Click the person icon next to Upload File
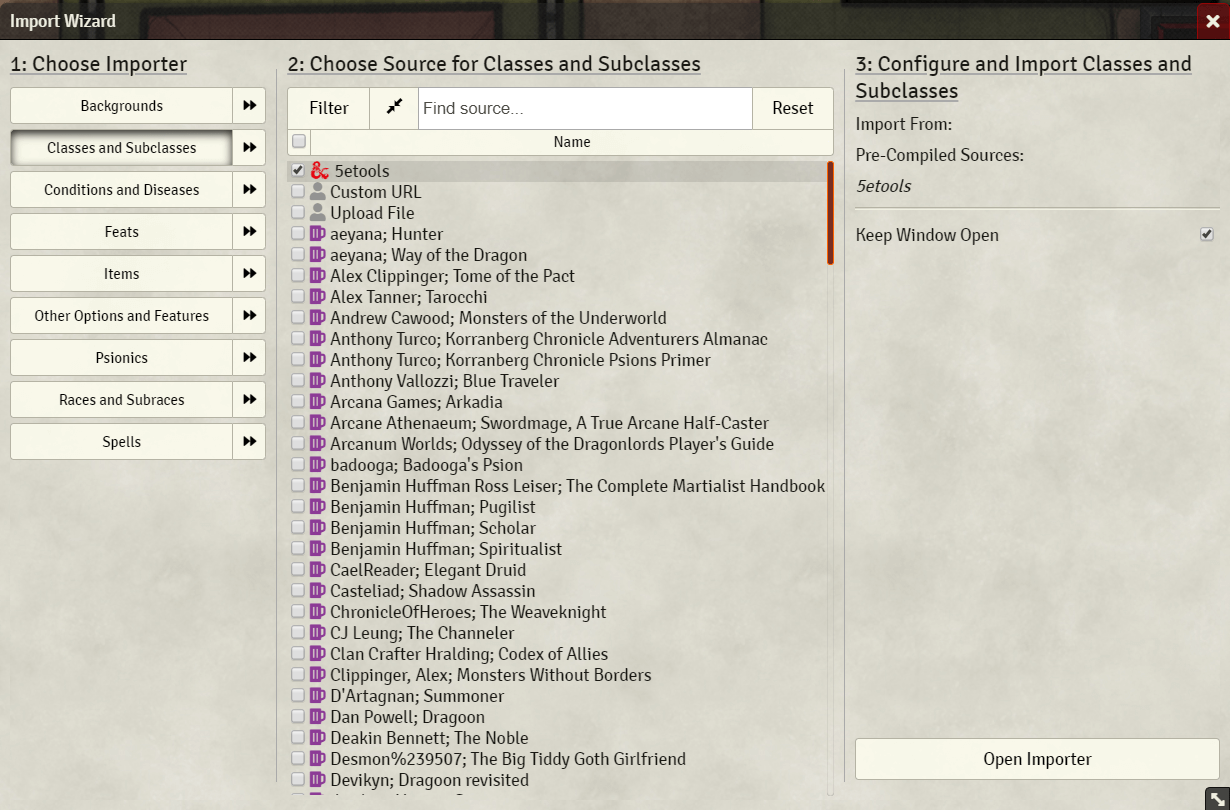Viewport: 1230px width, 810px height. coord(318,213)
